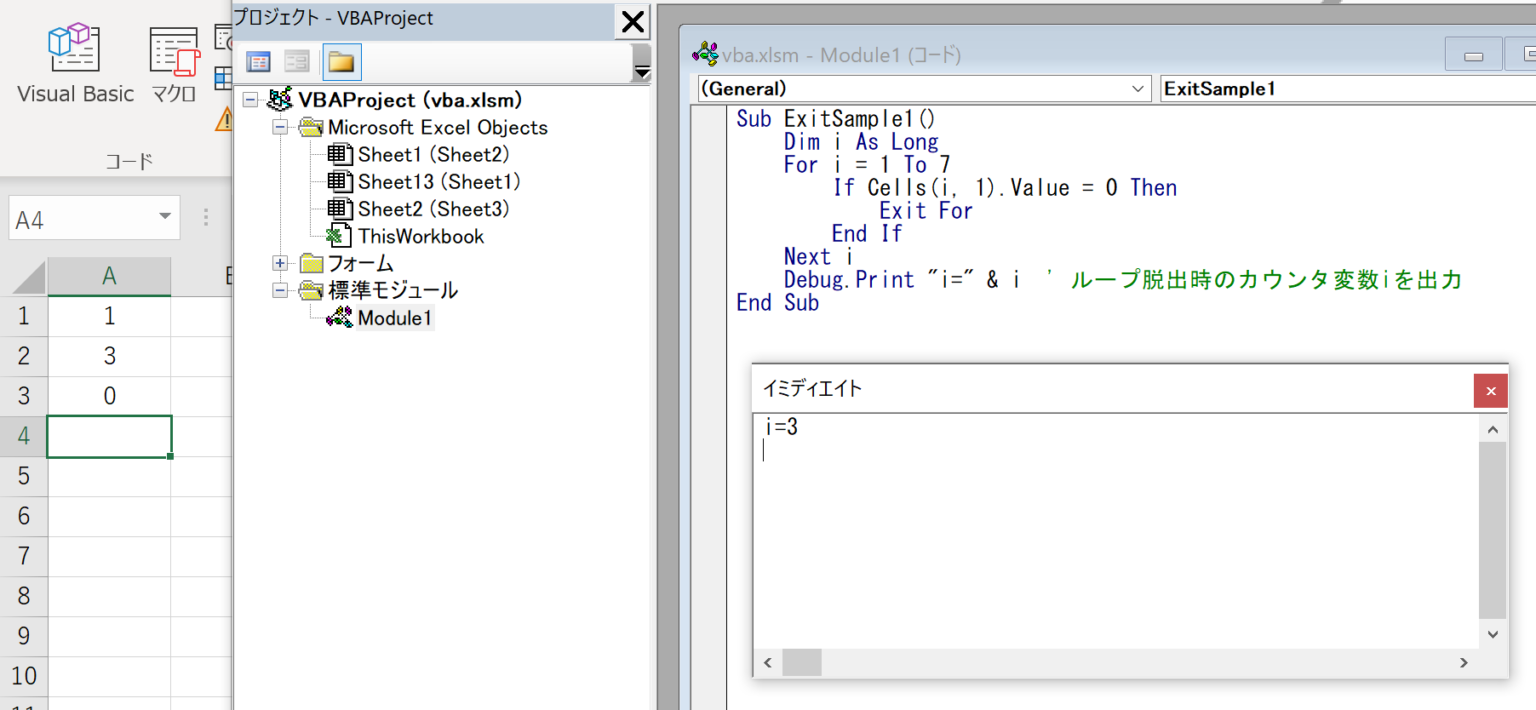Screen dimensions: 1536x710
Task: Close the イミディエイト window
Action: [x=1490, y=391]
